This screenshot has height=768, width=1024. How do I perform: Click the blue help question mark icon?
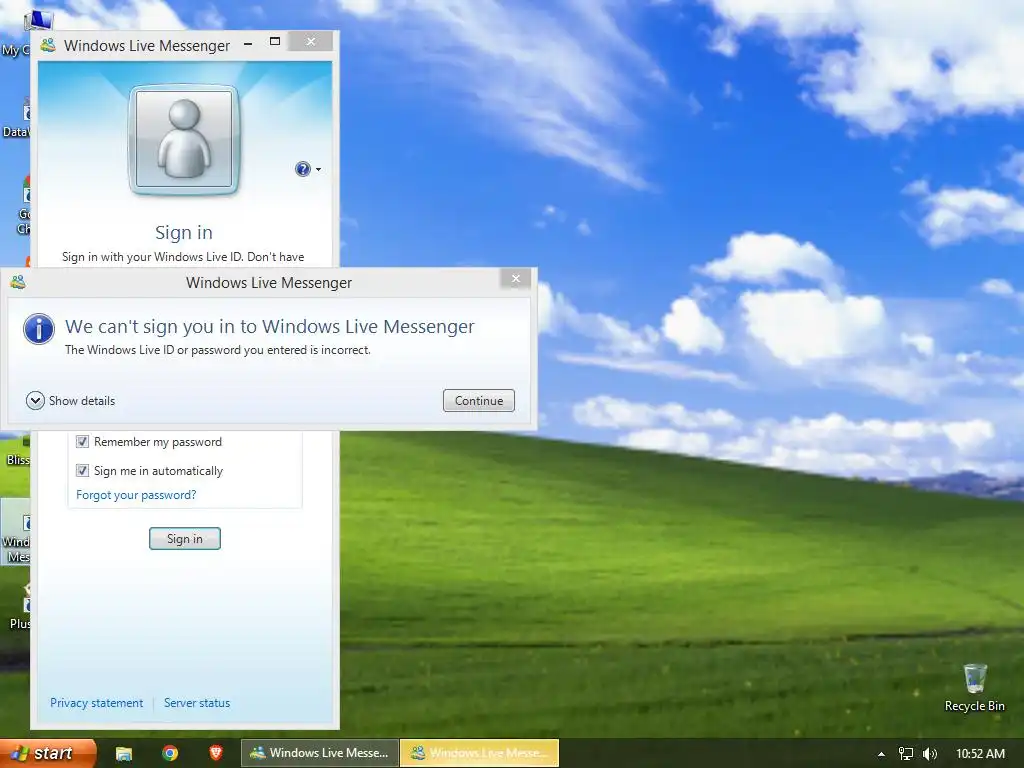(302, 169)
